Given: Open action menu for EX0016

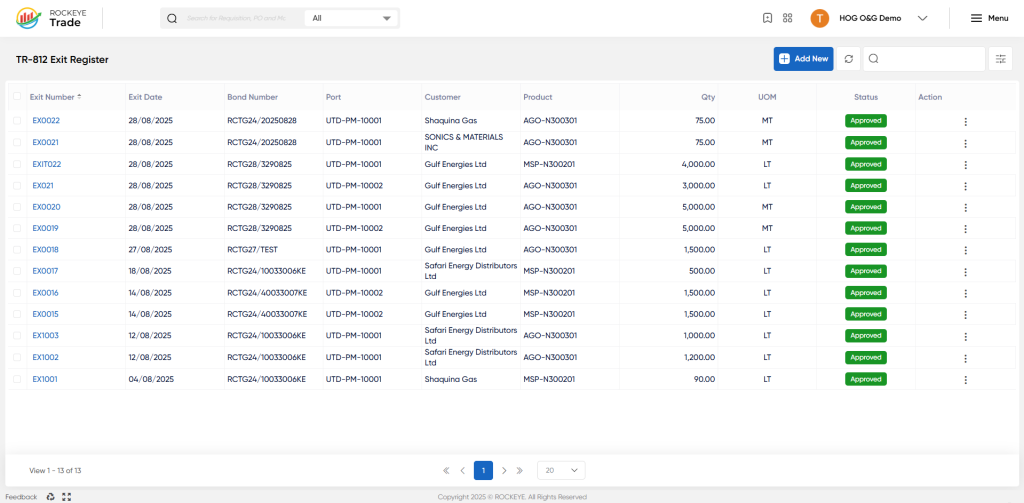Looking at the screenshot, I should 965,293.
